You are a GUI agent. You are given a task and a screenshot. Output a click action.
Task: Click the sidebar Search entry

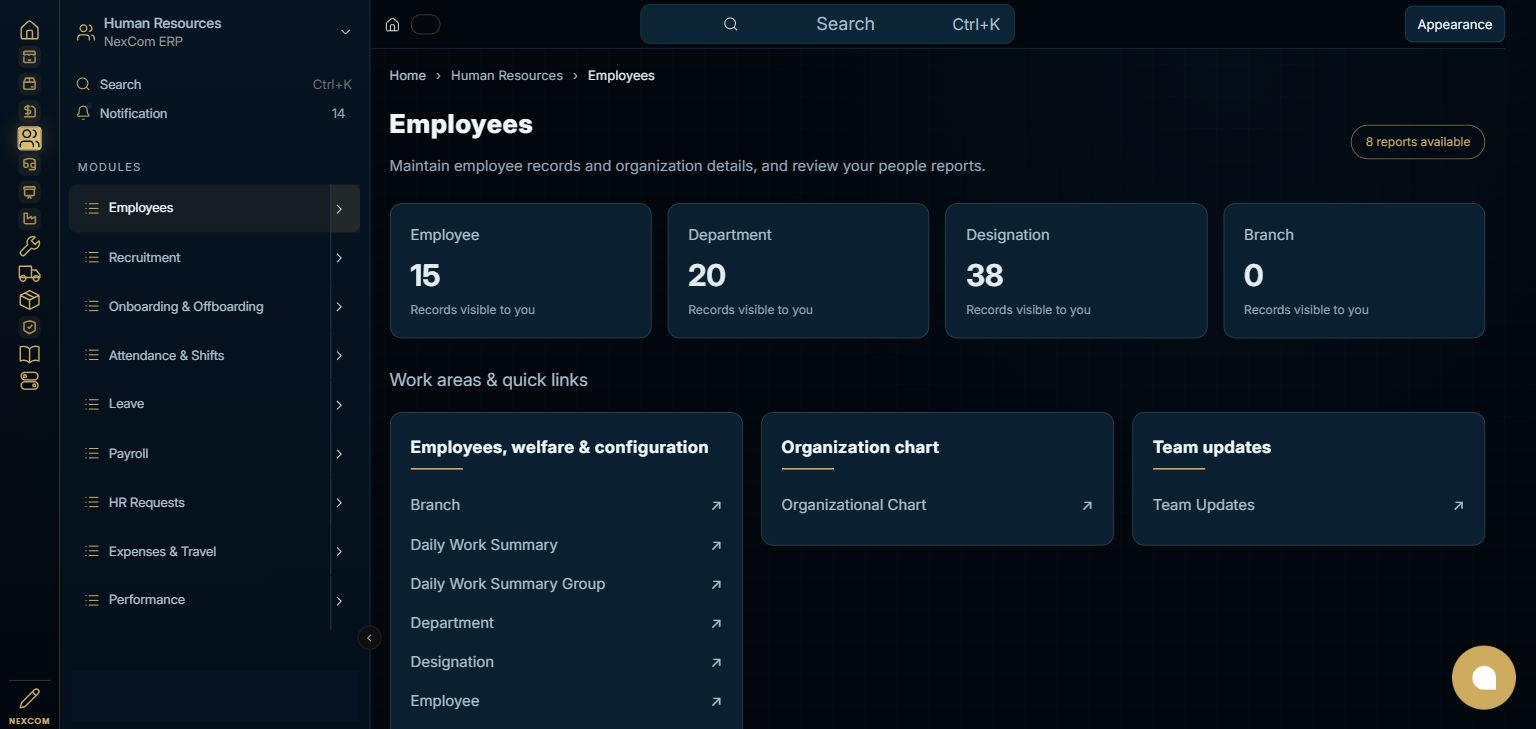pos(214,84)
